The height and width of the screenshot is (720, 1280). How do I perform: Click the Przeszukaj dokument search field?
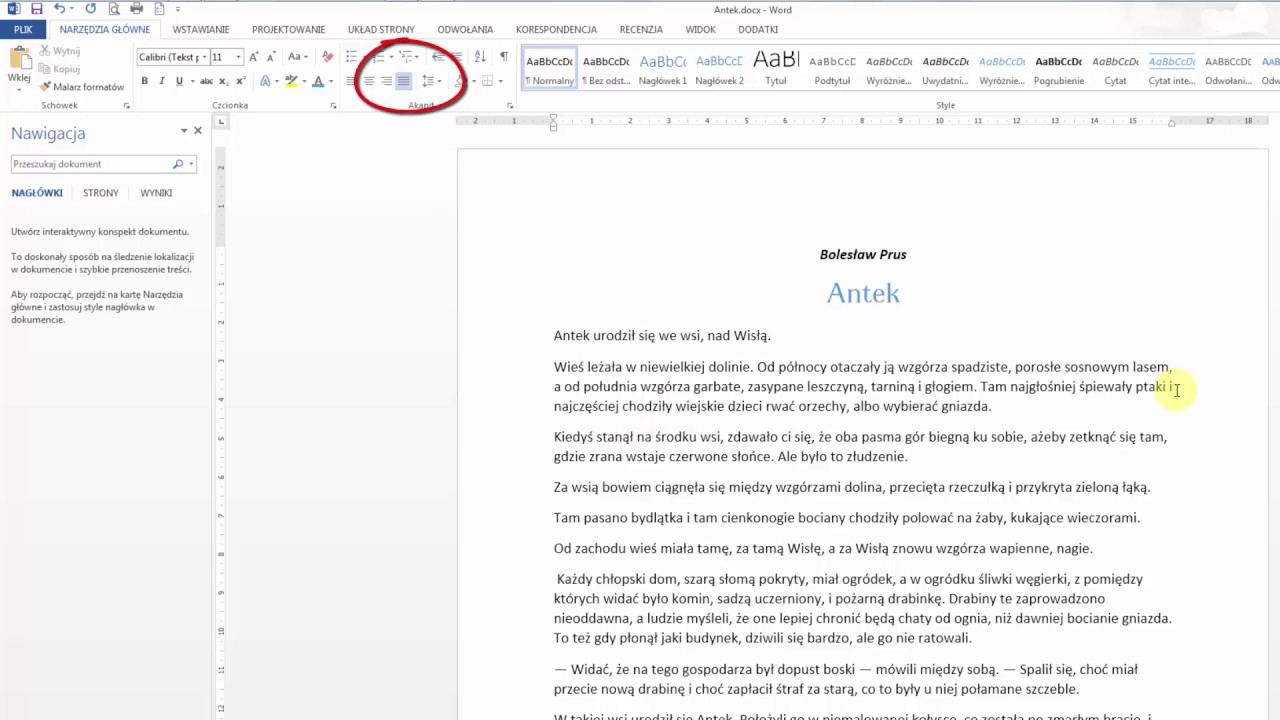coord(90,164)
